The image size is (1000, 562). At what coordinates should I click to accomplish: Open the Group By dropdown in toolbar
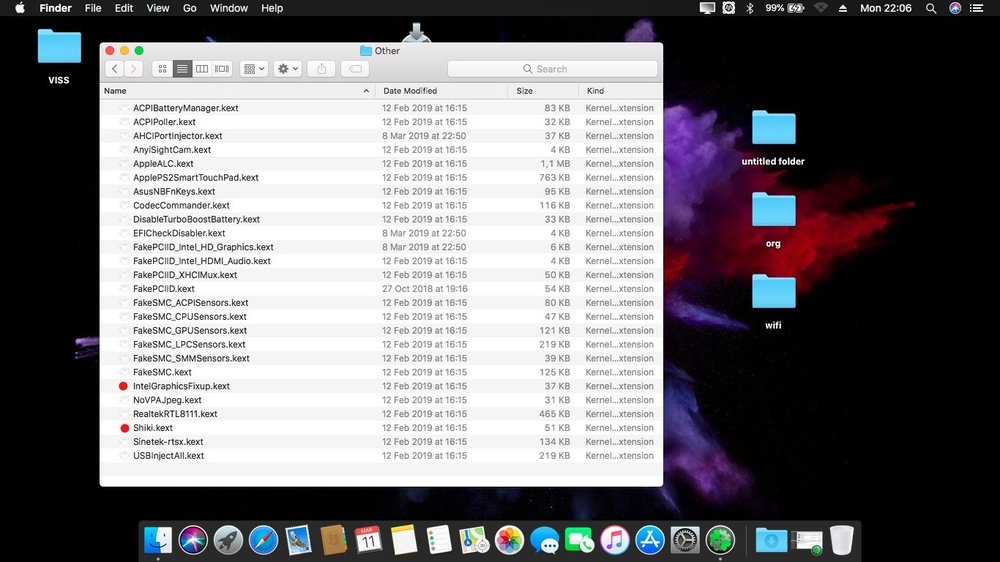click(254, 69)
